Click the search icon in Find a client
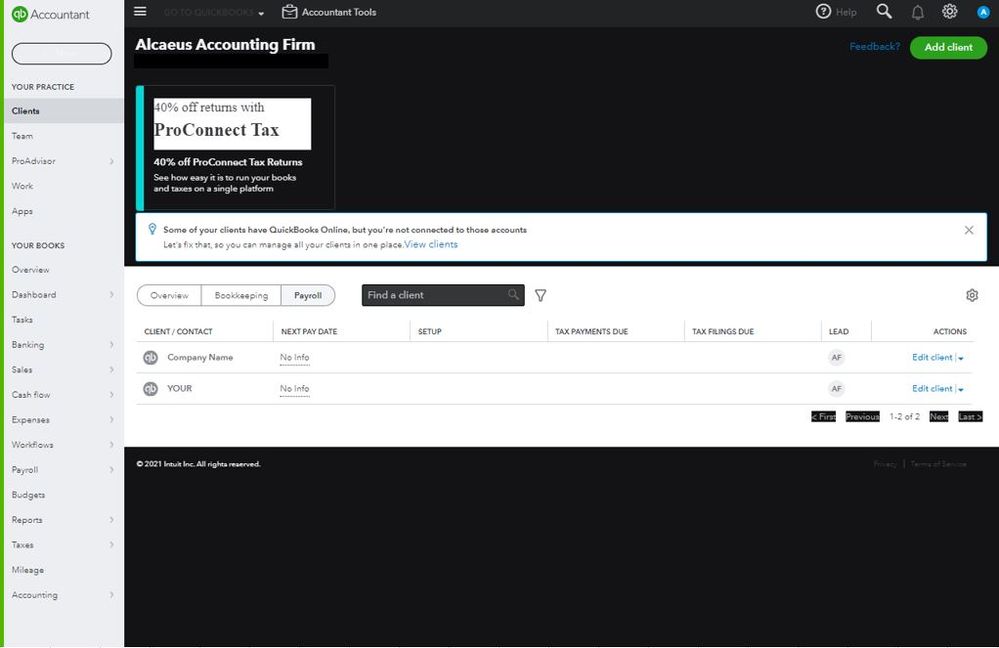This screenshot has height=648, width=999. point(513,295)
